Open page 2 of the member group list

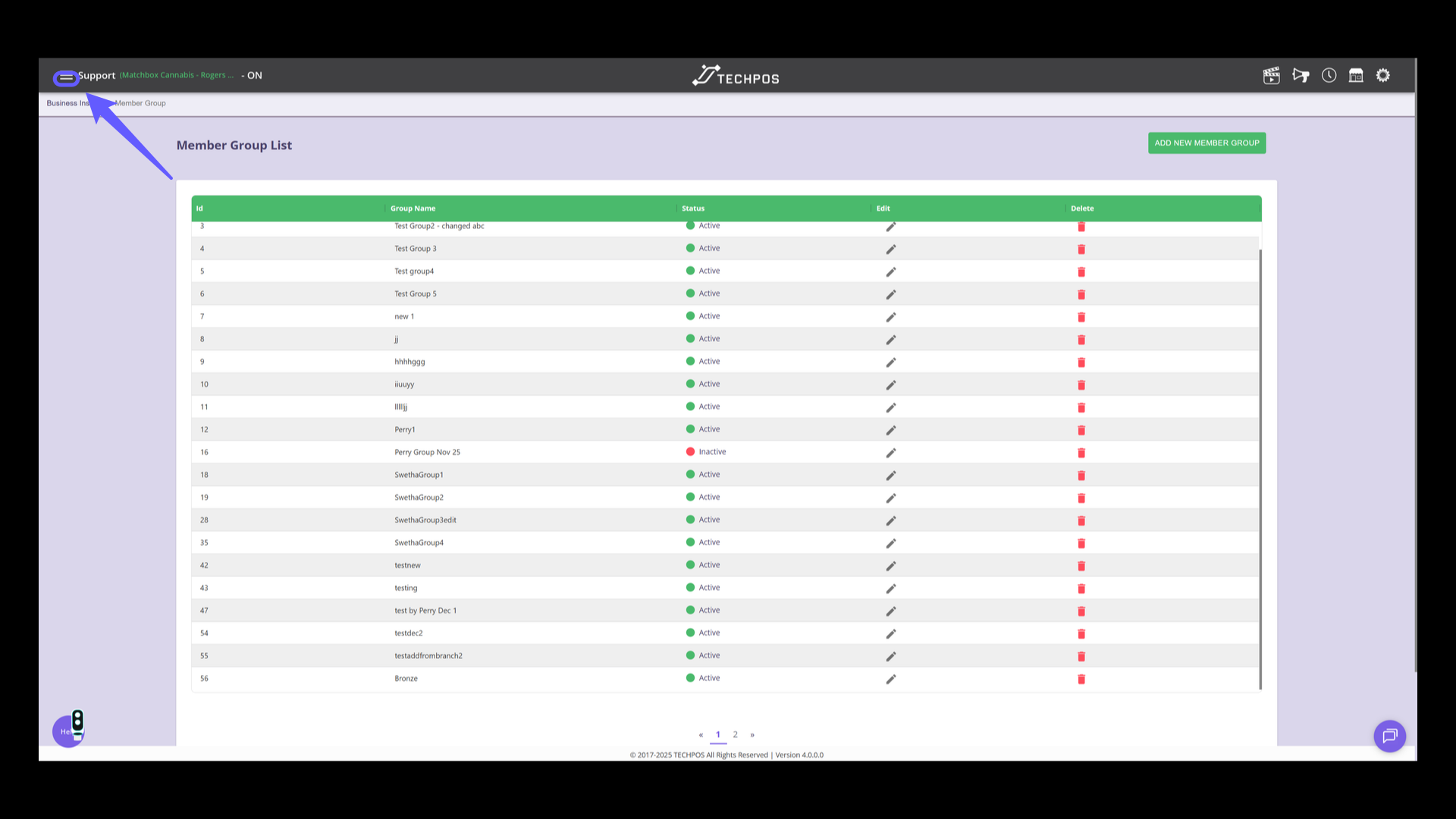point(735,734)
